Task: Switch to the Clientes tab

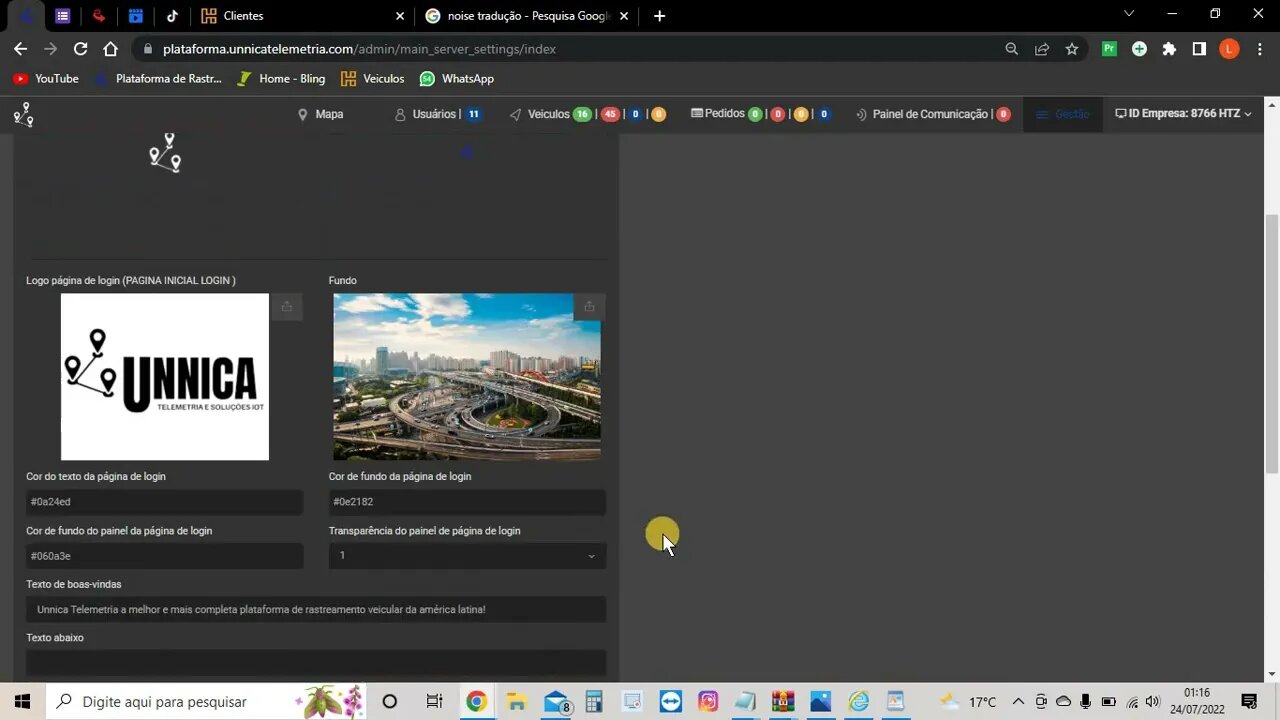Action: tap(300, 16)
